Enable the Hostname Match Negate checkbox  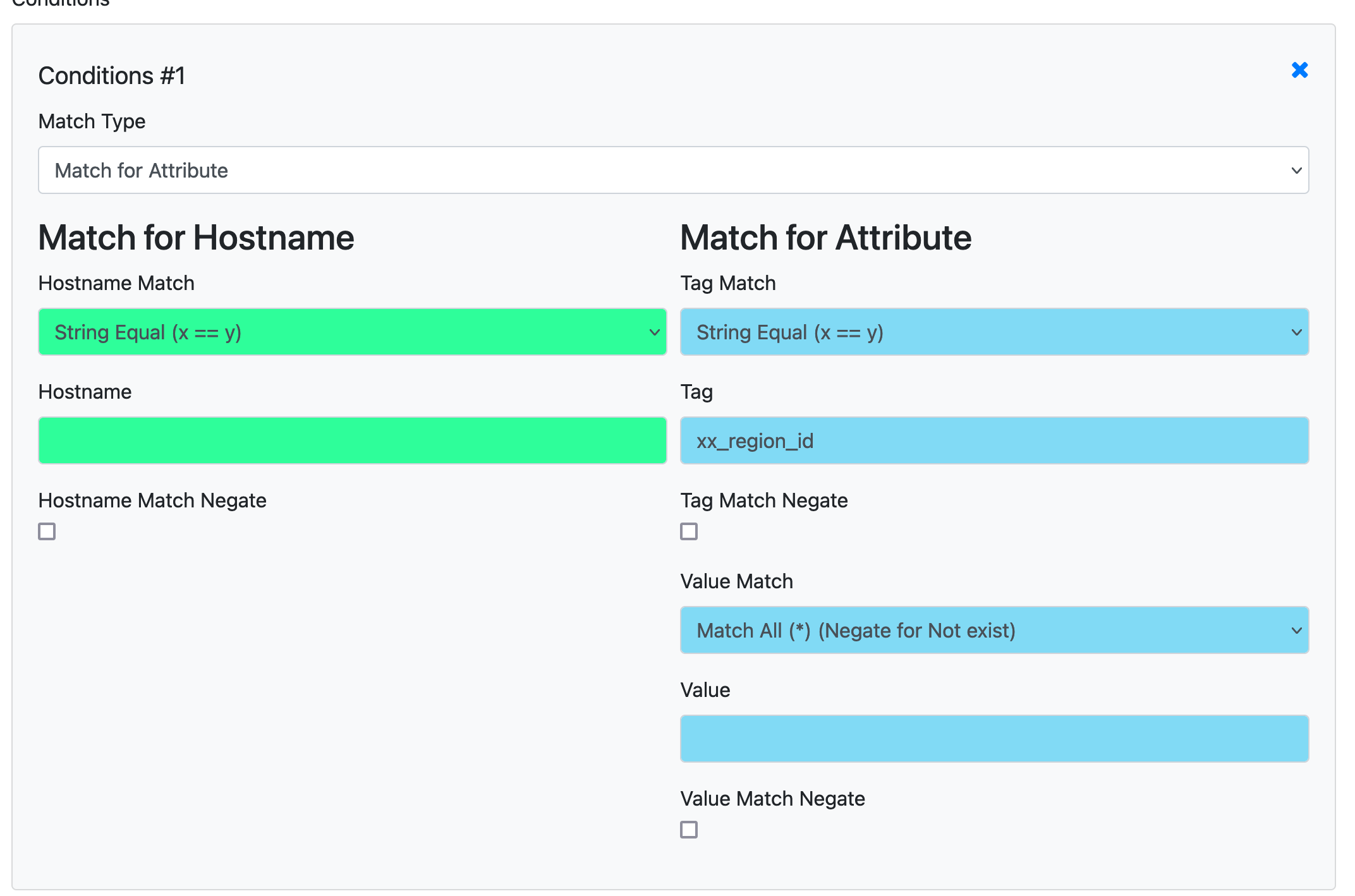pyautogui.click(x=47, y=531)
